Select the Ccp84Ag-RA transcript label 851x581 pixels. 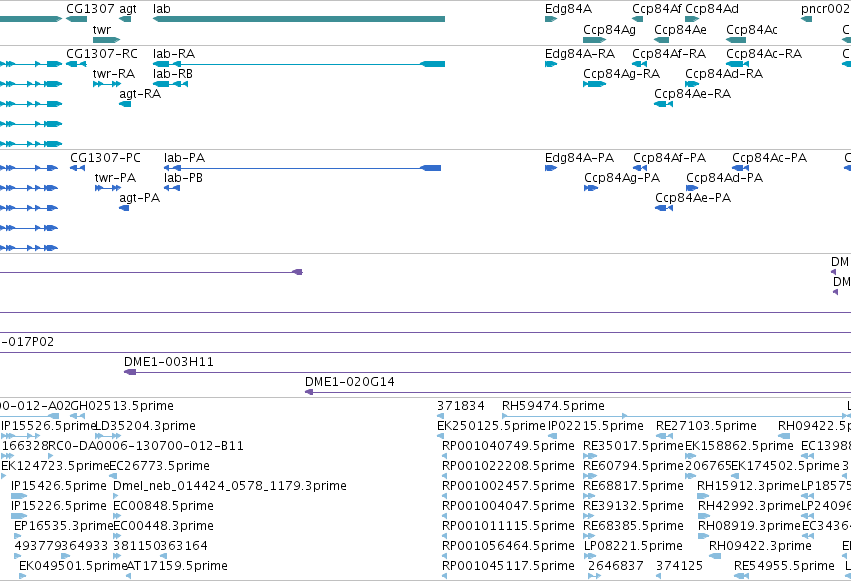pyautogui.click(x=621, y=74)
